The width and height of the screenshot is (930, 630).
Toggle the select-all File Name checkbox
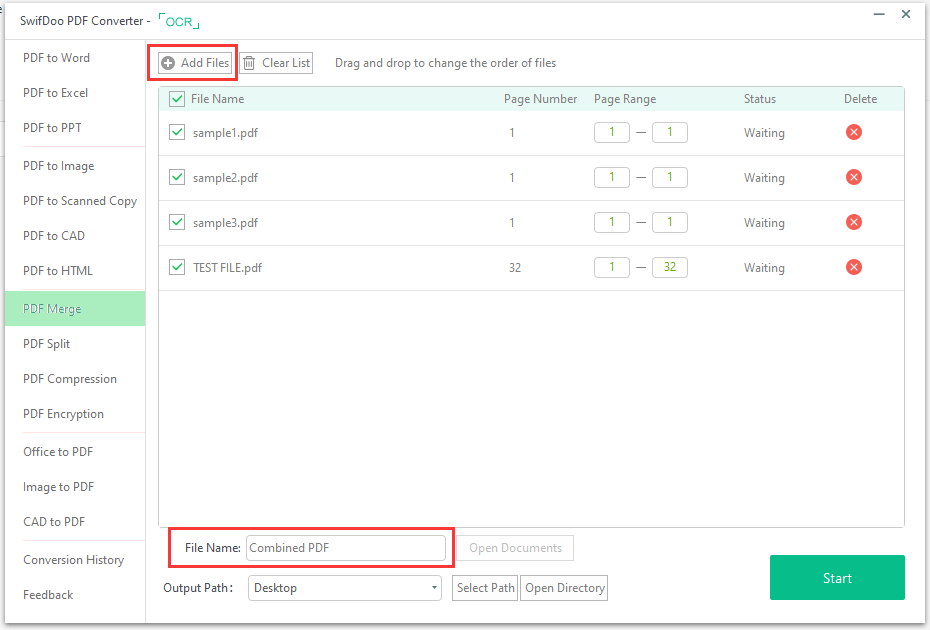click(x=177, y=99)
